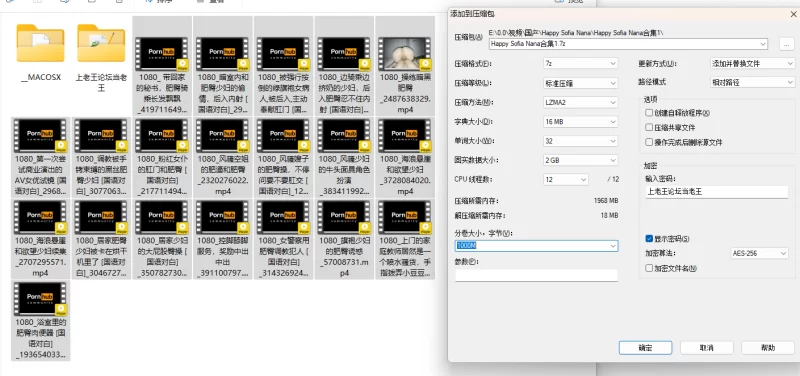This screenshot has height=376, width=800.
Task: Click the 取消 button
Action: (707, 348)
